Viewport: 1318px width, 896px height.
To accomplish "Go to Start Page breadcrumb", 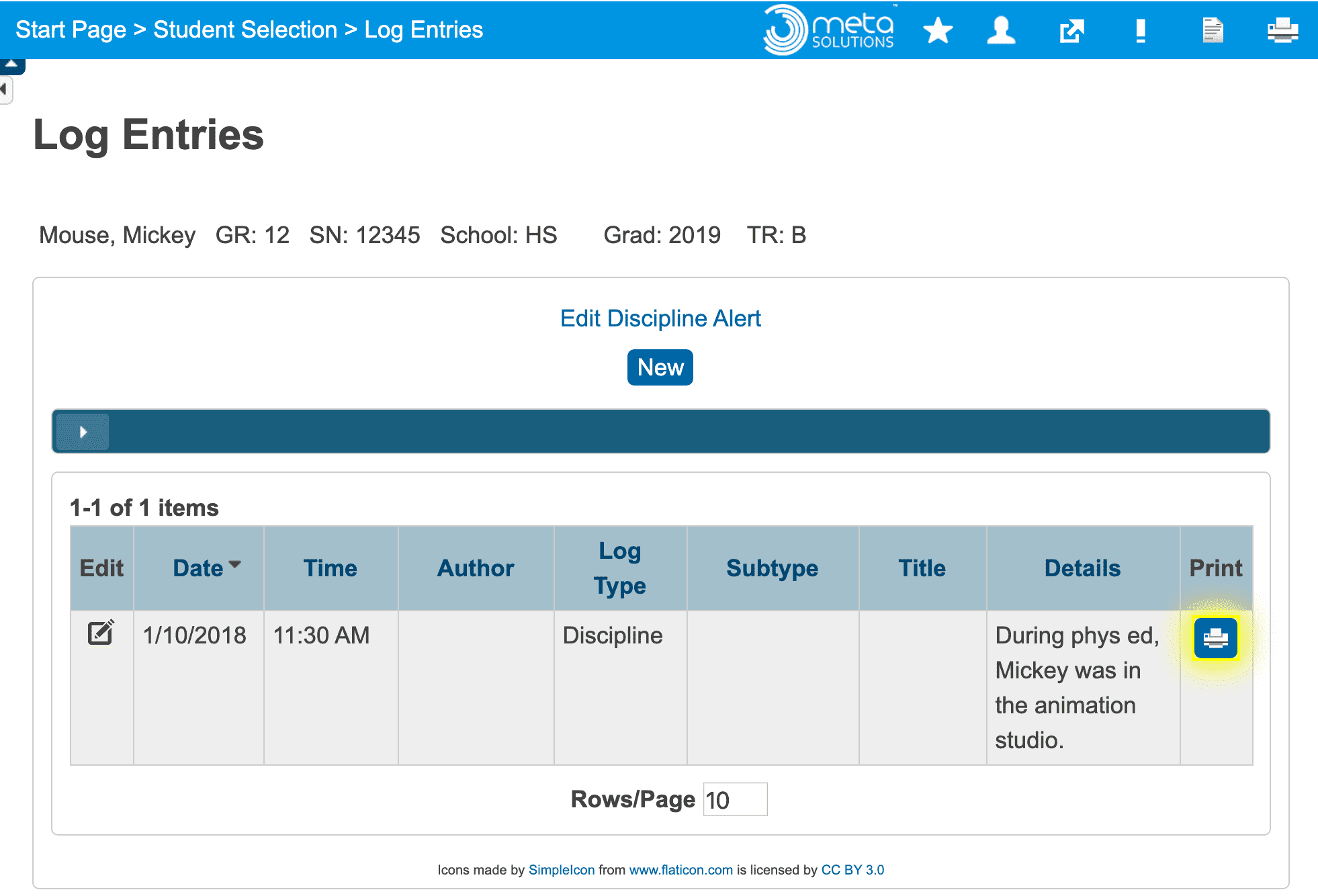I will pos(71,30).
